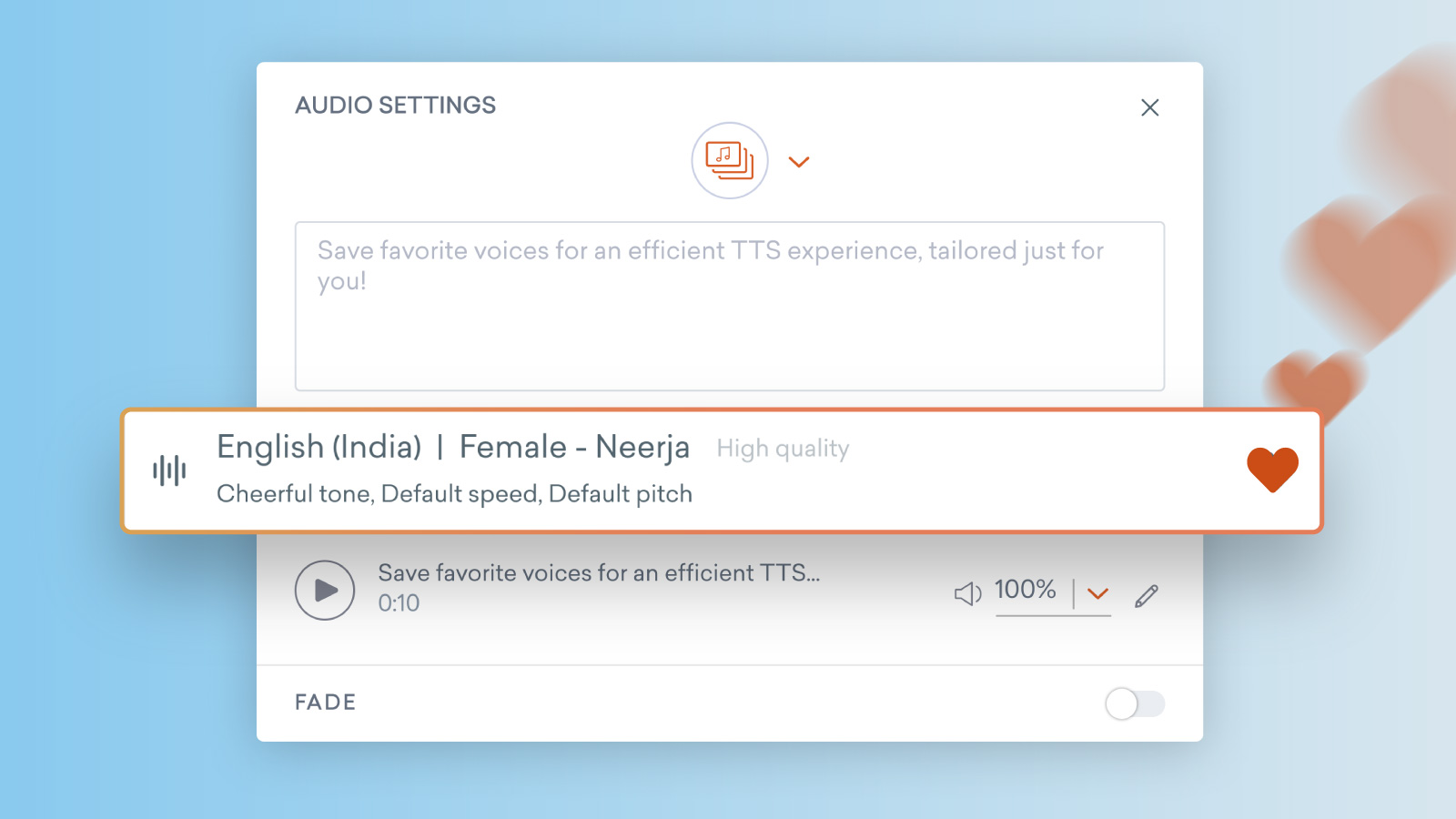The width and height of the screenshot is (1456, 819).
Task: Click the favorite voices text input area
Action: (x=728, y=305)
